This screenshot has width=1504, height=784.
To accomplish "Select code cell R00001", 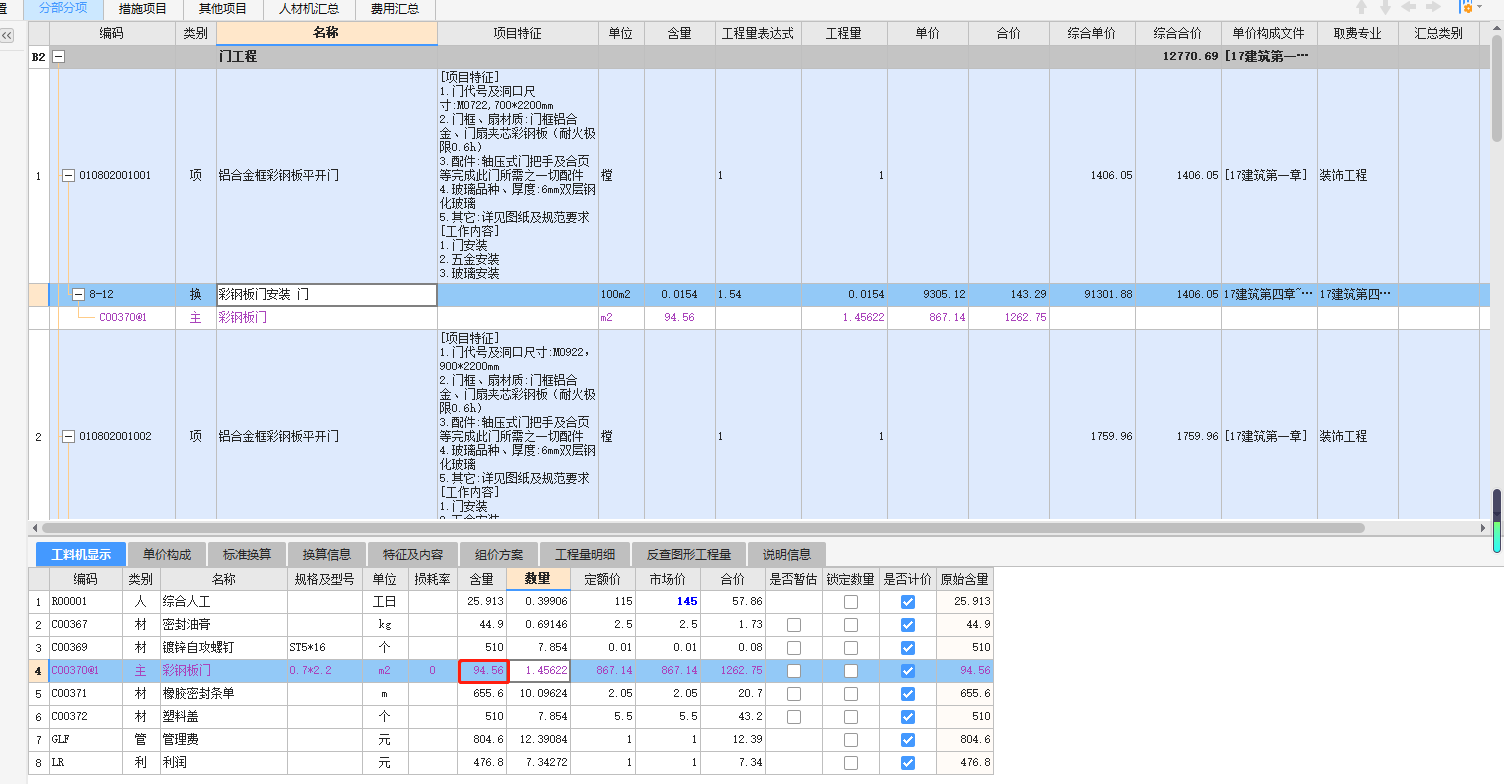I will [85, 602].
